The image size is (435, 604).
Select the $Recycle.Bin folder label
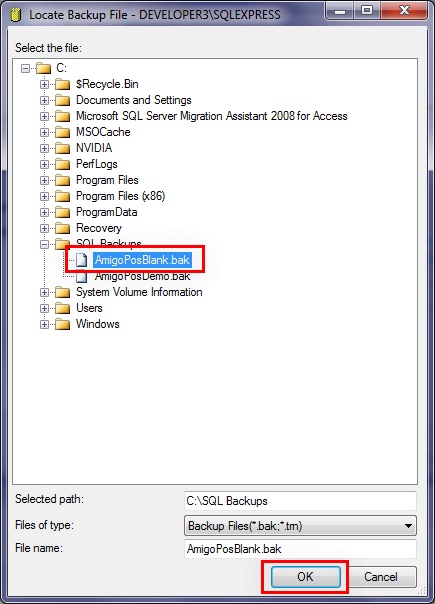pyautogui.click(x=107, y=84)
